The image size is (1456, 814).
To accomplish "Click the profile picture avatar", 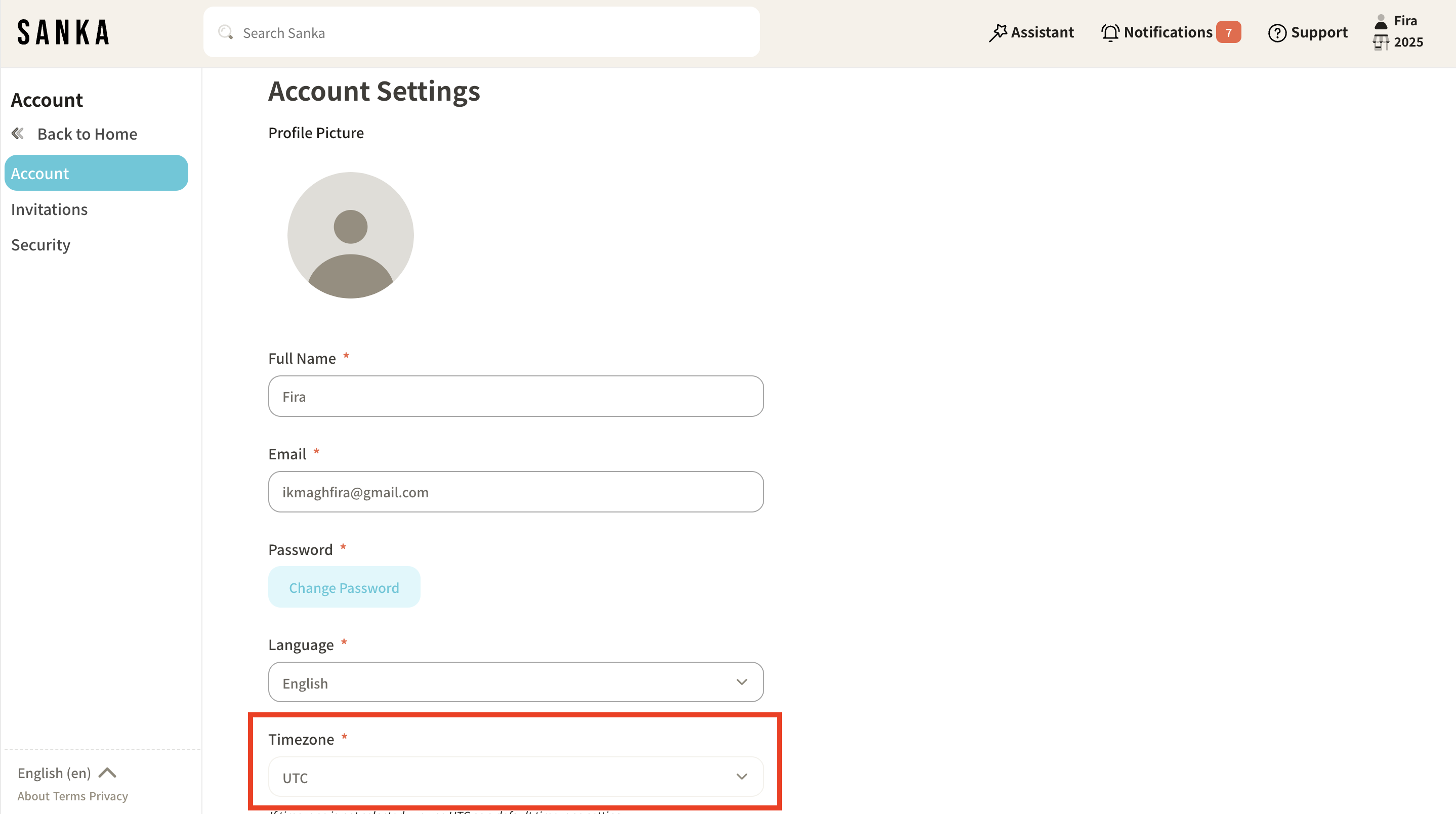I will coord(350,236).
